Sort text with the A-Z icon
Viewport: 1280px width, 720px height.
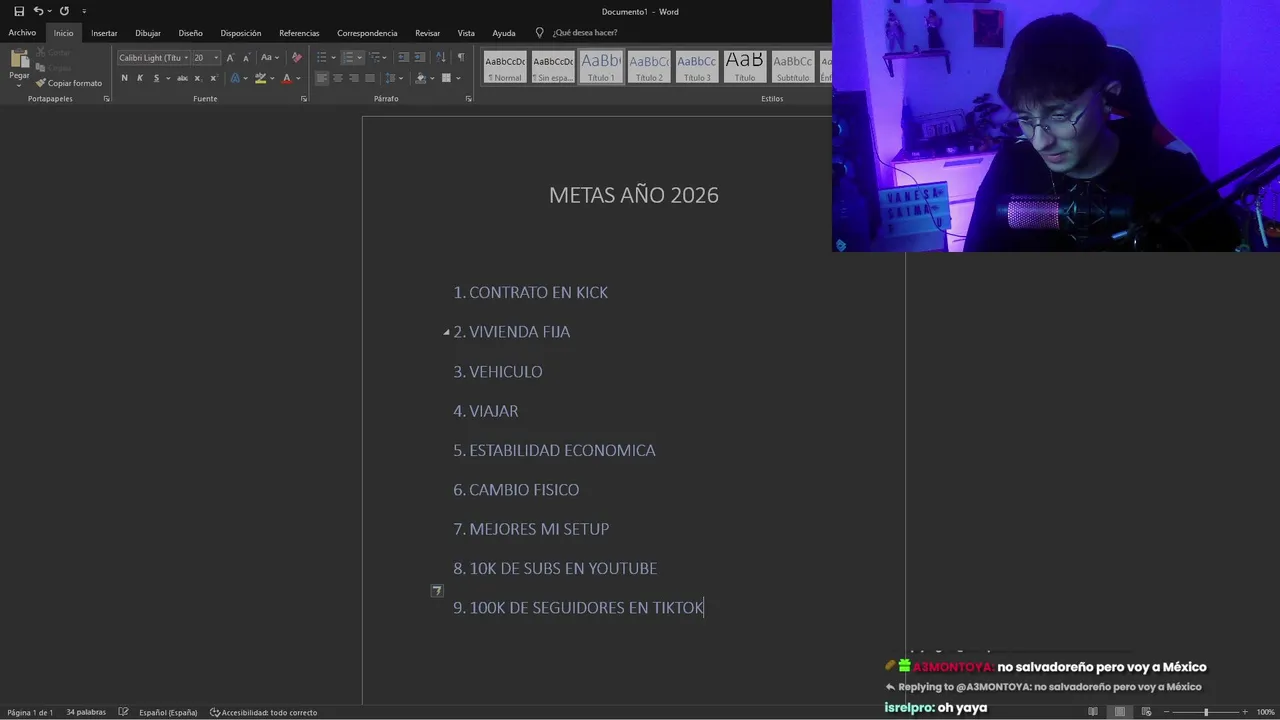pos(441,58)
